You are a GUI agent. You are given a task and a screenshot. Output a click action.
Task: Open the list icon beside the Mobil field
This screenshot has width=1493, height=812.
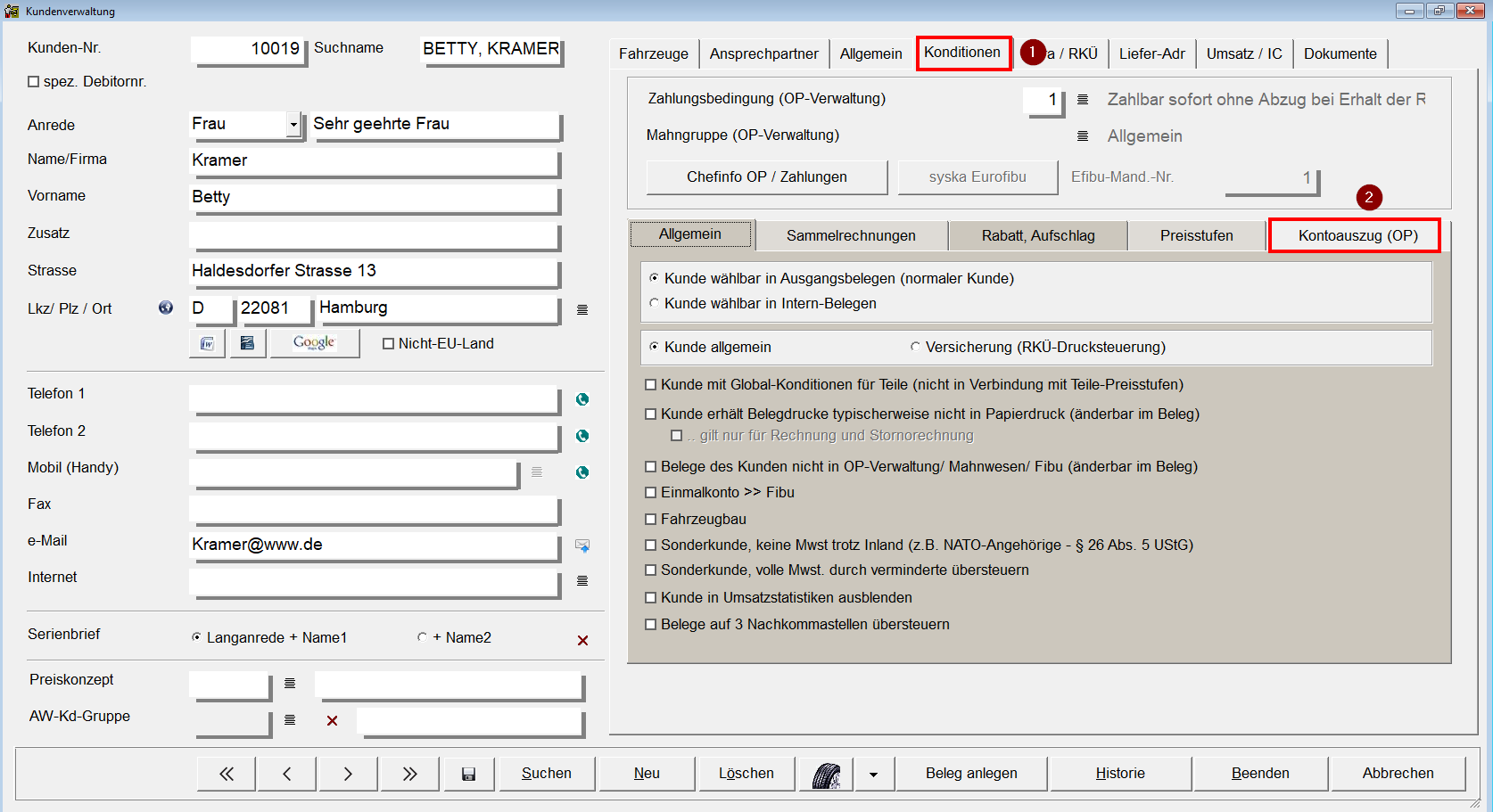tap(537, 472)
